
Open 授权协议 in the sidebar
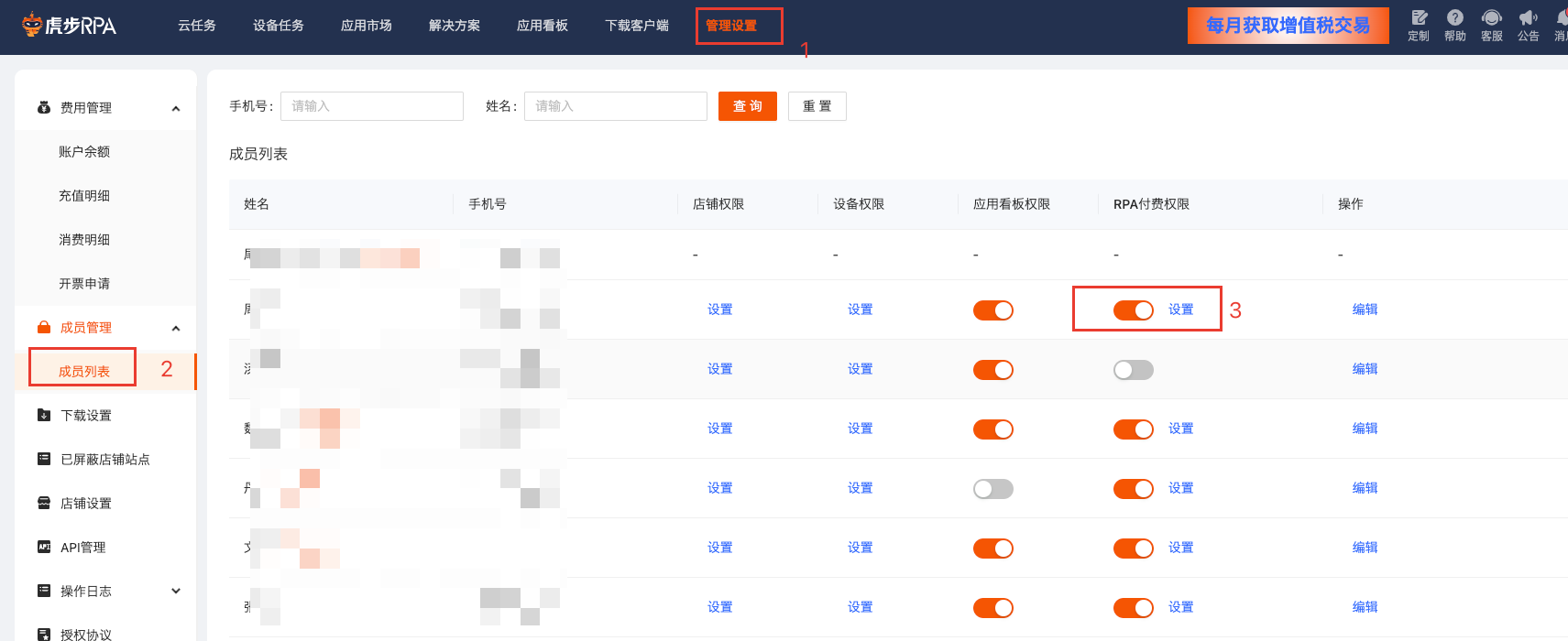86,635
